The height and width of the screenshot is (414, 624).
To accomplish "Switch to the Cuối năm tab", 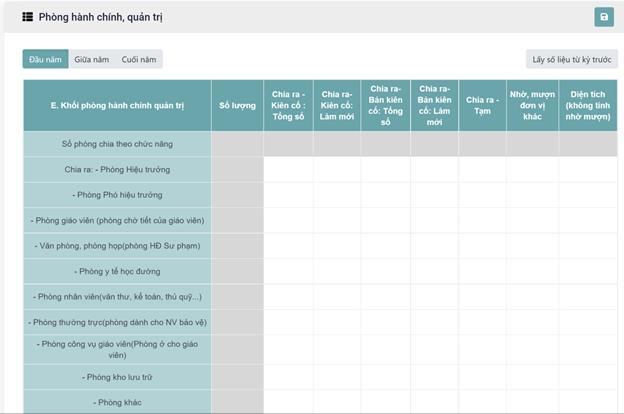I will [x=138, y=60].
